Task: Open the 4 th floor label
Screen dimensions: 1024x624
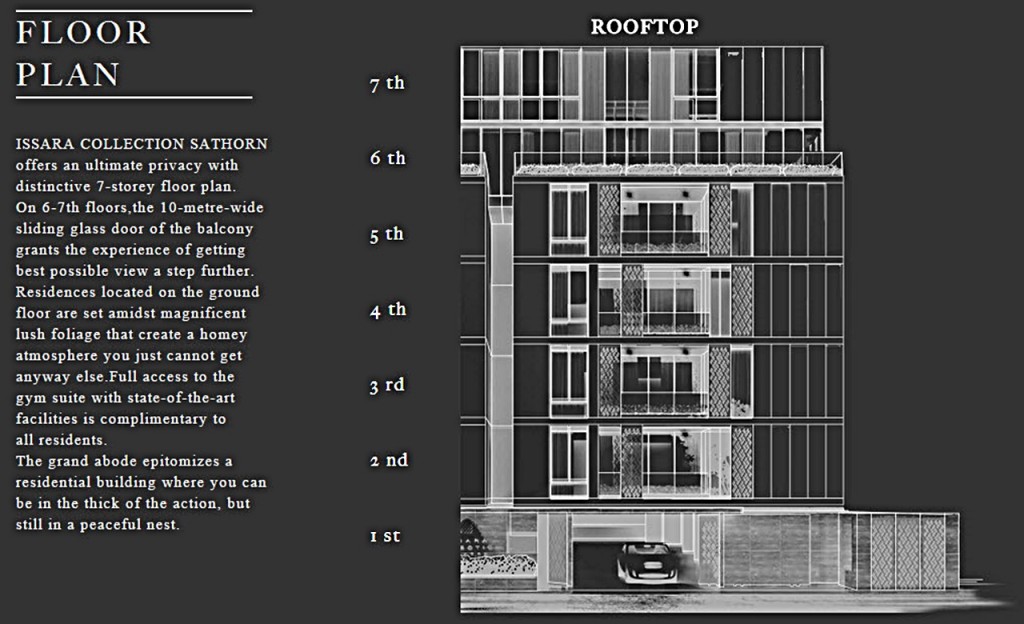Action: pyautogui.click(x=387, y=311)
